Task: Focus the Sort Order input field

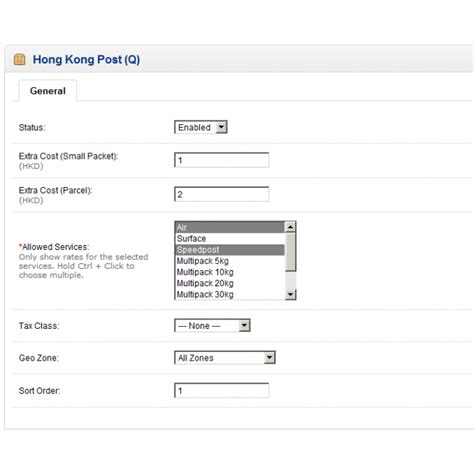Action: tap(222, 390)
